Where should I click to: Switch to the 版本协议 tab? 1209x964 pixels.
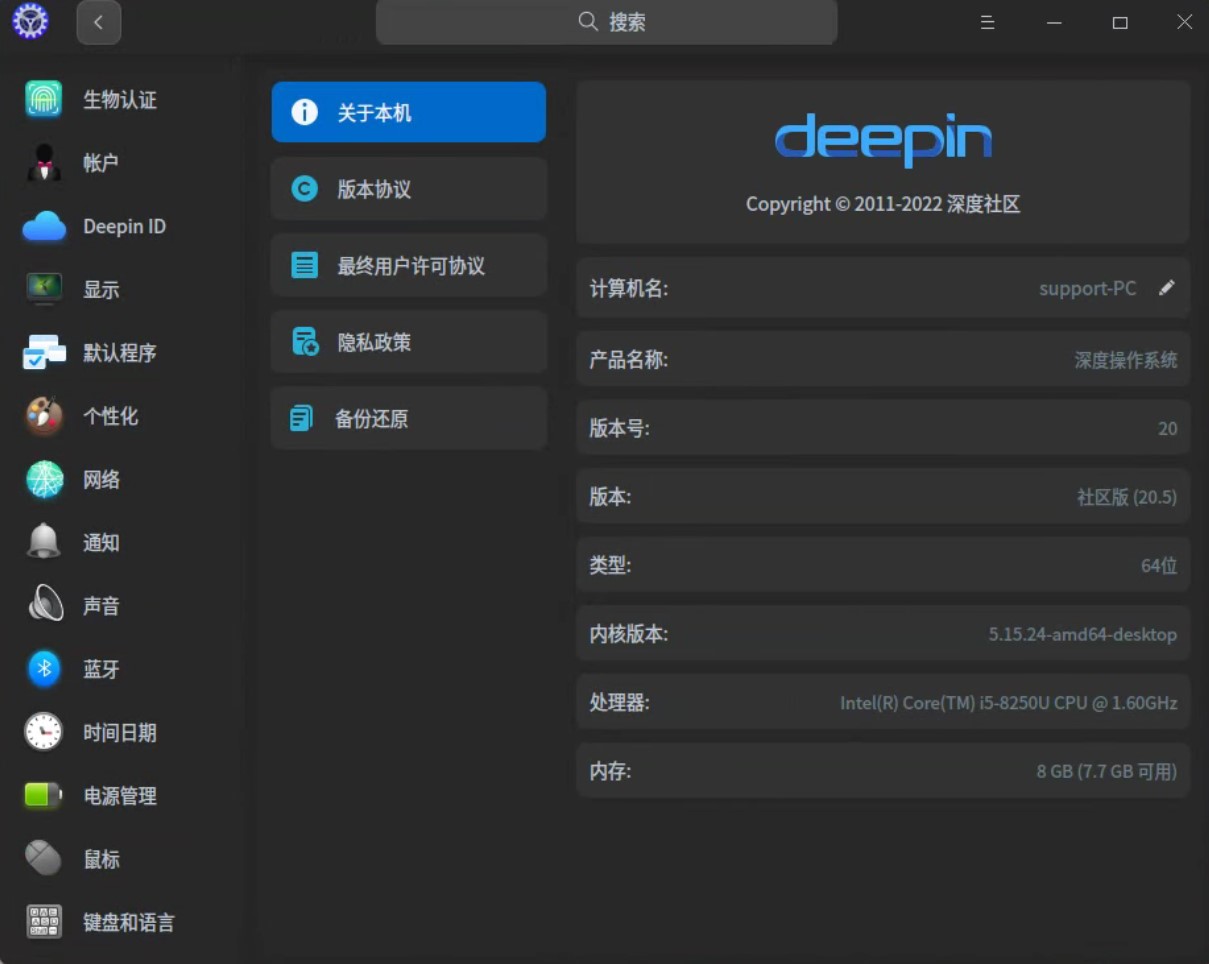tap(408, 189)
